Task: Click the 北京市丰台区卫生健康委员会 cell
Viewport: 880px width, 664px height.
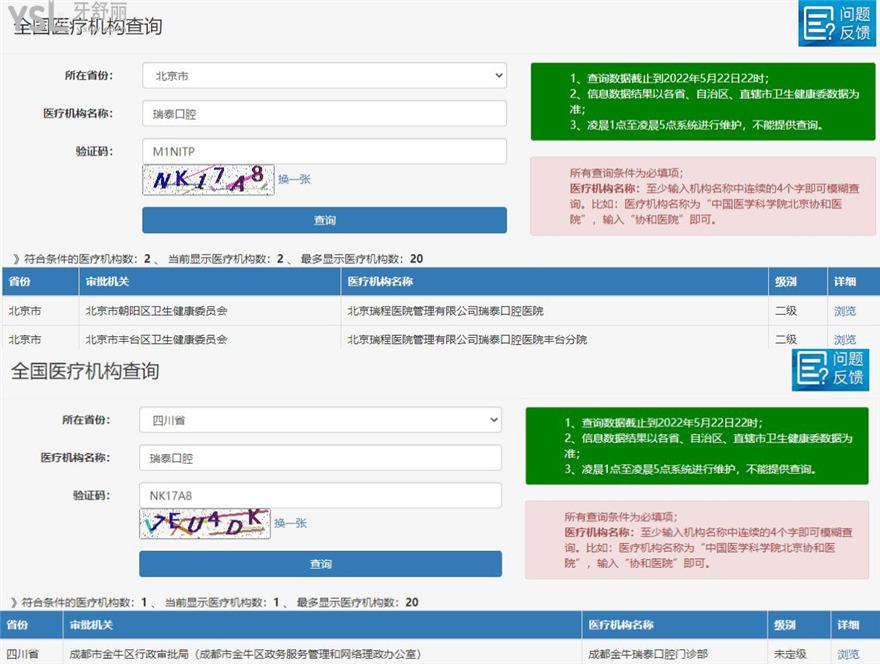Action: pyautogui.click(x=209, y=338)
